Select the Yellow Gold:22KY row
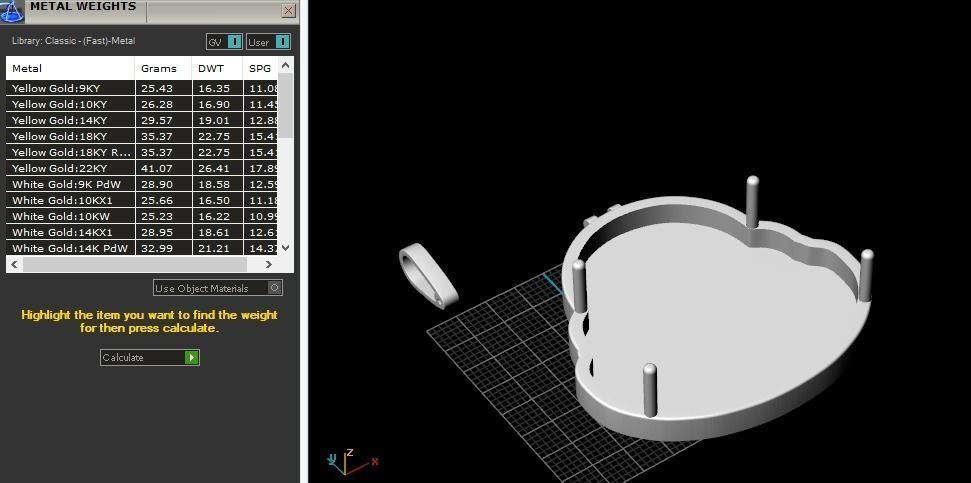This screenshot has height=483, width=971. point(142,168)
